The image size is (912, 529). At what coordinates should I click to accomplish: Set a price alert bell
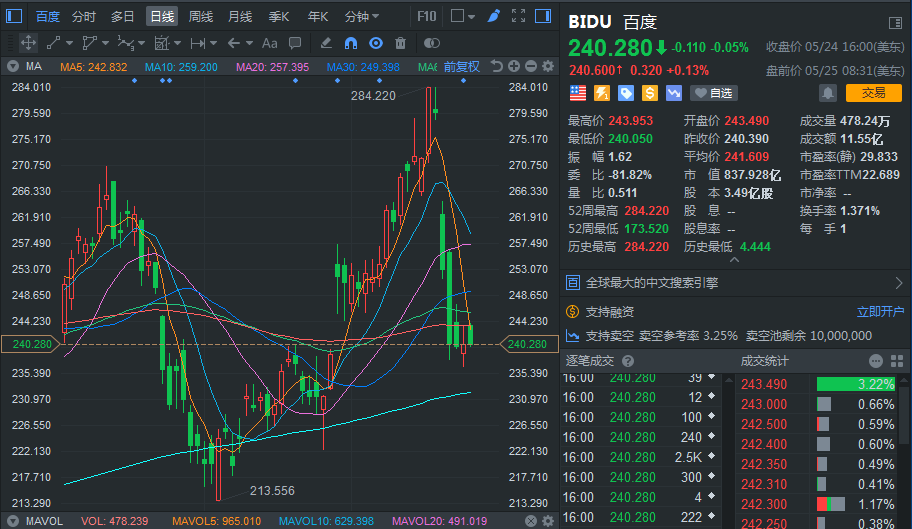point(828,93)
